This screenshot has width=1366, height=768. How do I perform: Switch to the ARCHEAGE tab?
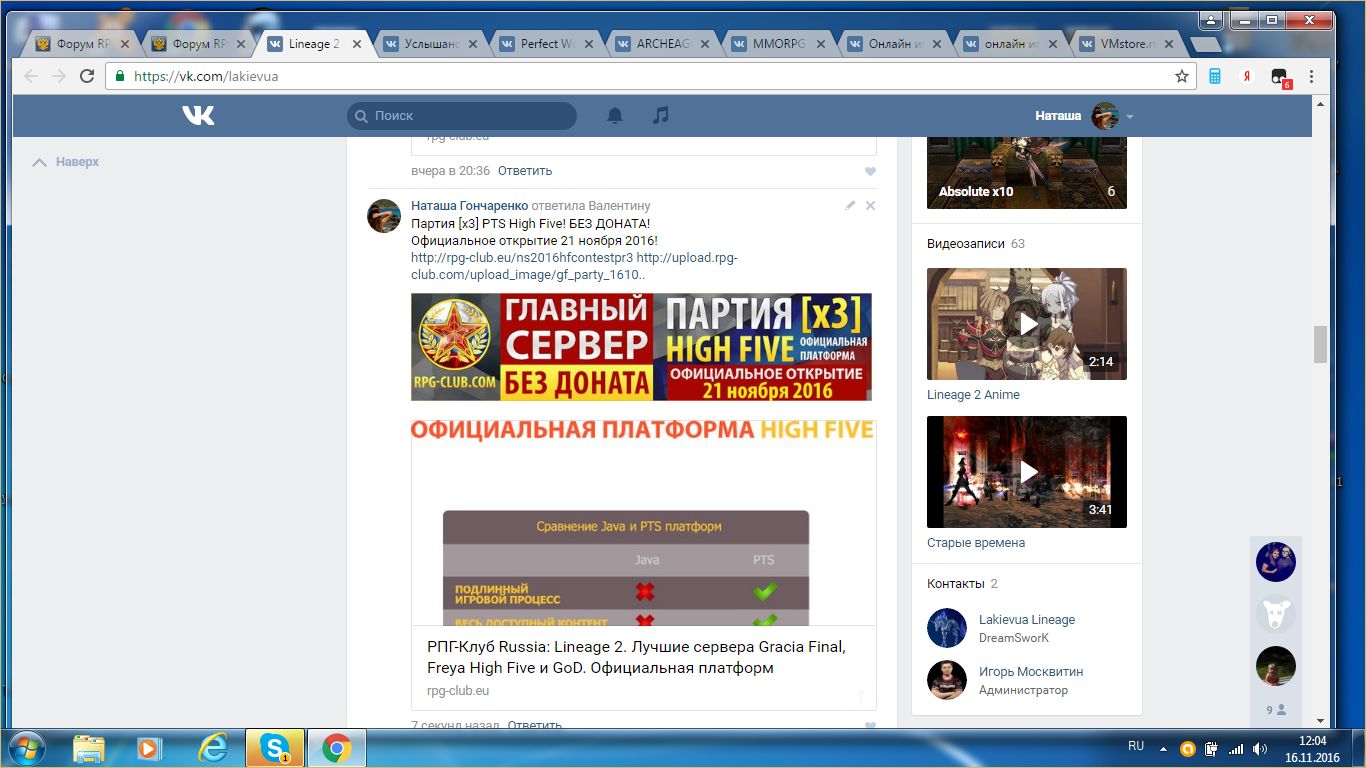[x=663, y=44]
